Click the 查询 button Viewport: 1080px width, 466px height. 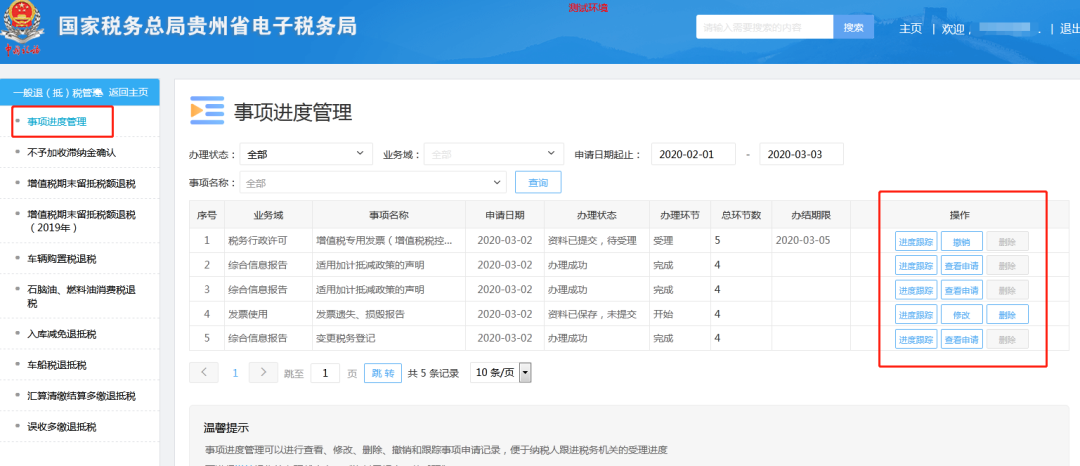coord(538,182)
